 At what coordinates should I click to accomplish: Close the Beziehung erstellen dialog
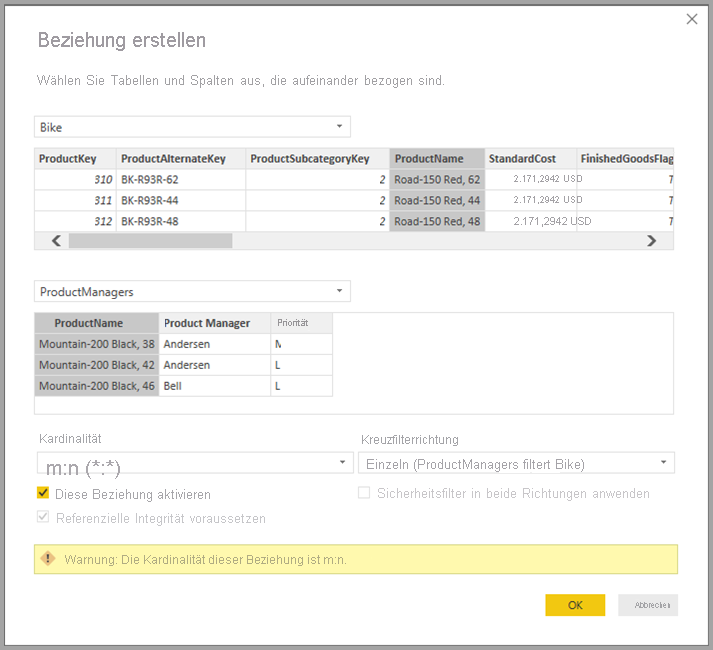(x=692, y=19)
